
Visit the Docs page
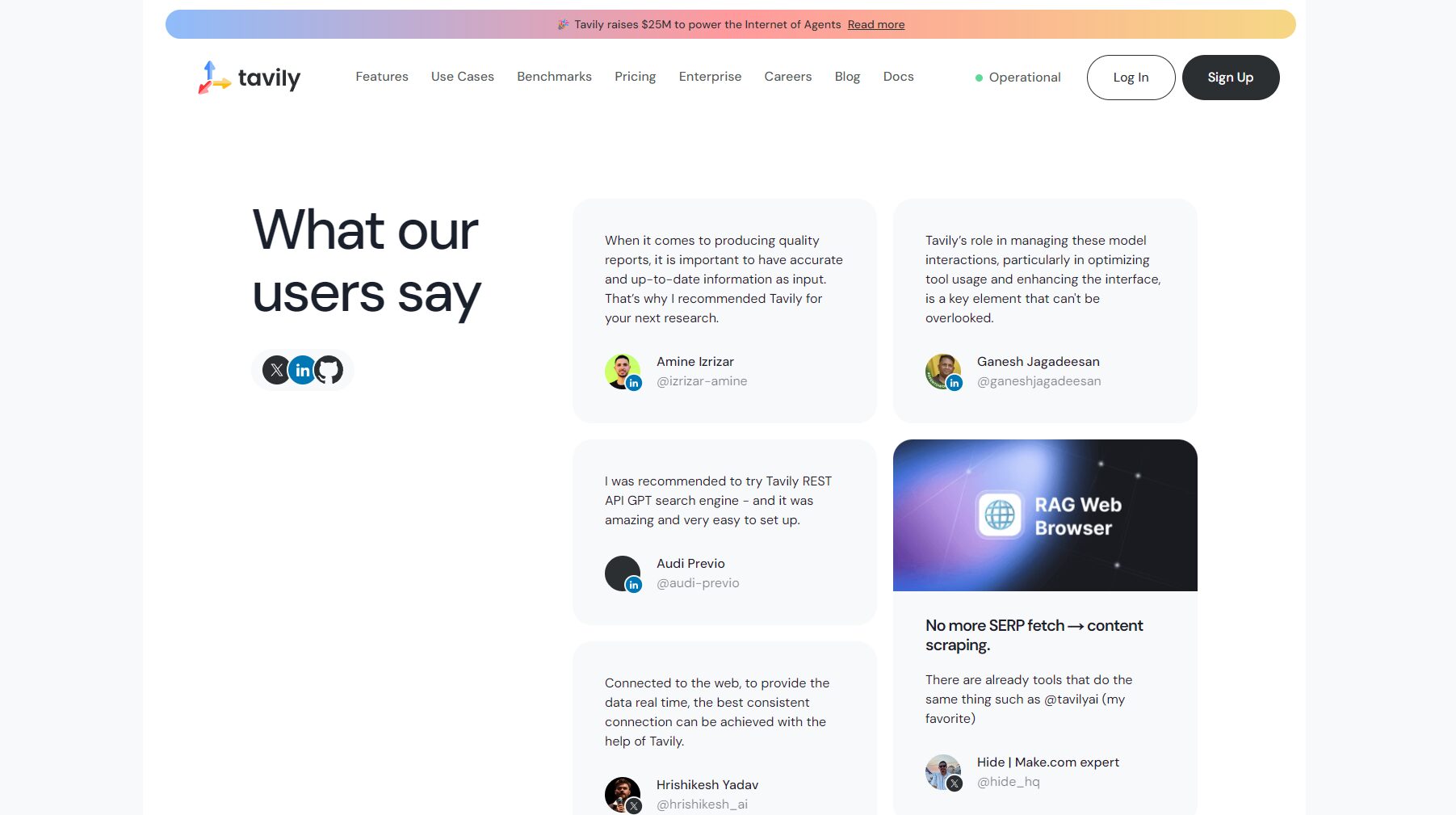point(898,77)
